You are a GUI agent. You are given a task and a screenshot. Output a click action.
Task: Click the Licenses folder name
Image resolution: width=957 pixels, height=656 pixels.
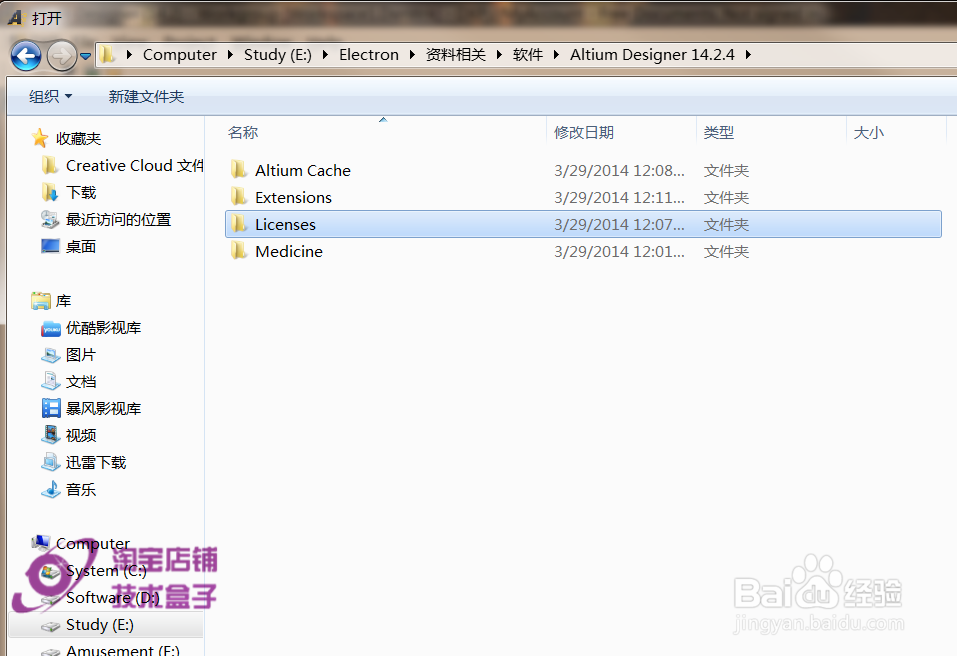coord(285,225)
